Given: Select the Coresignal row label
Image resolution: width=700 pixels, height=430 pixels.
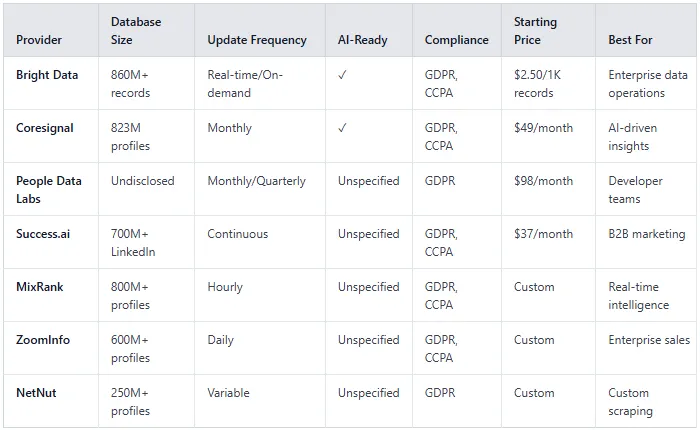Looking at the screenshot, I should (45, 128).
